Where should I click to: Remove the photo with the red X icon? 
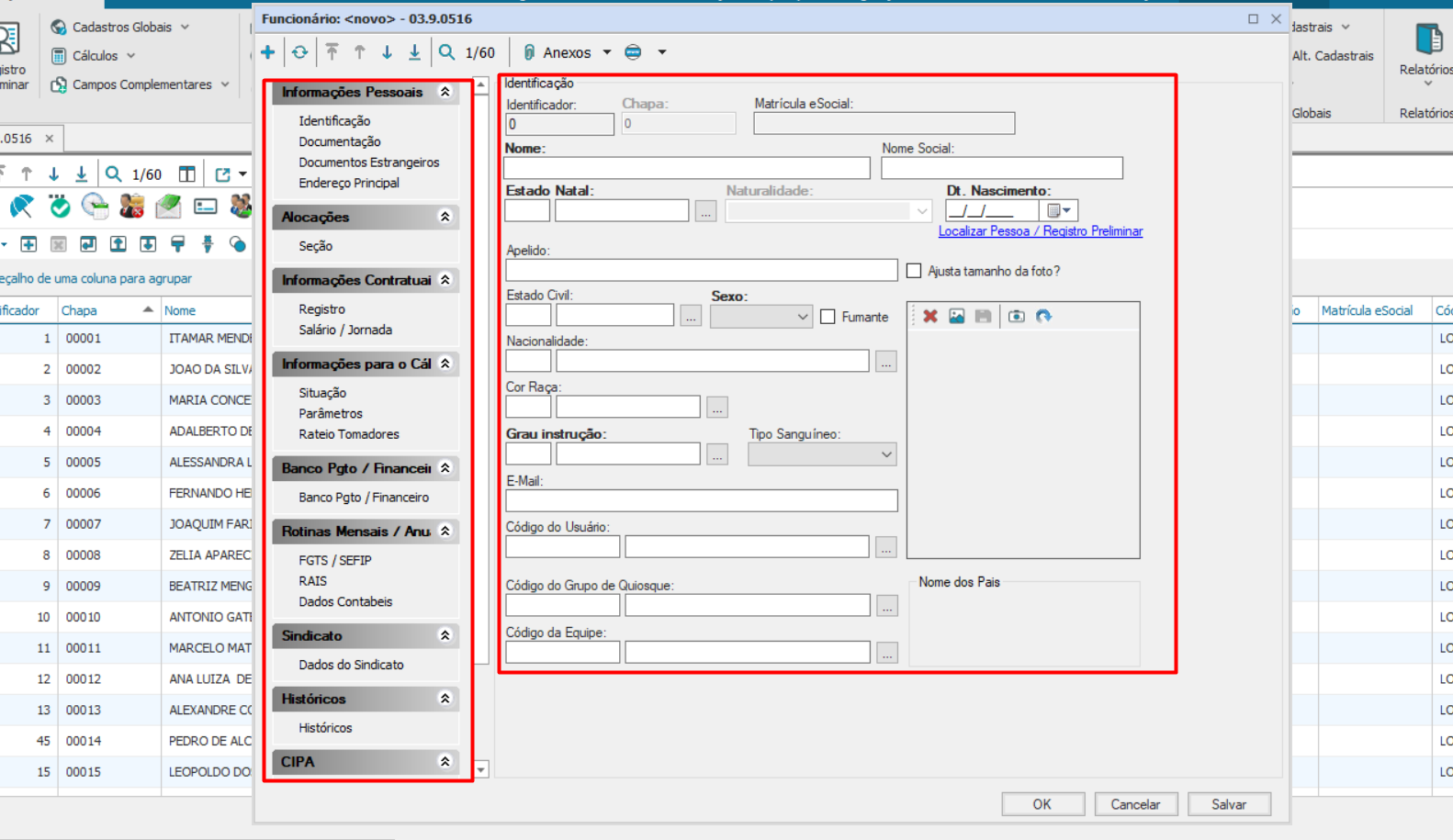pyautogui.click(x=930, y=316)
